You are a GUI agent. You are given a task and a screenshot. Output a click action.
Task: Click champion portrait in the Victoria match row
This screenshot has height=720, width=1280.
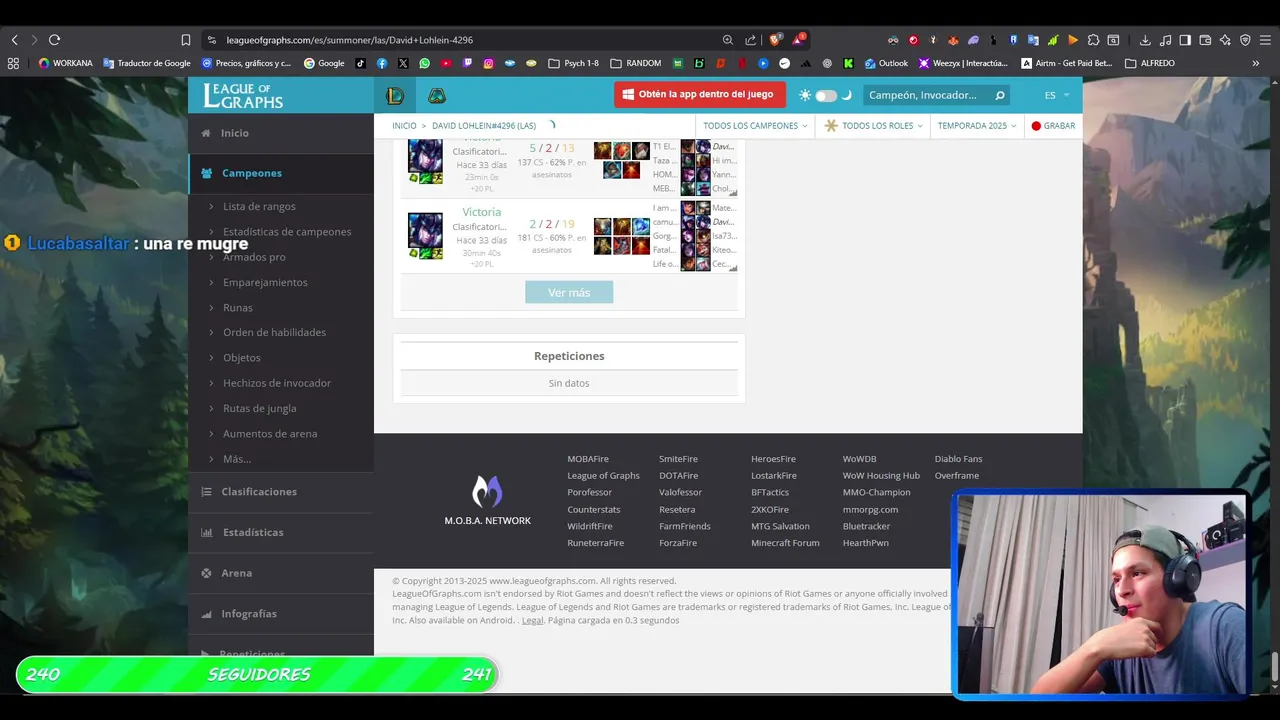point(425,229)
